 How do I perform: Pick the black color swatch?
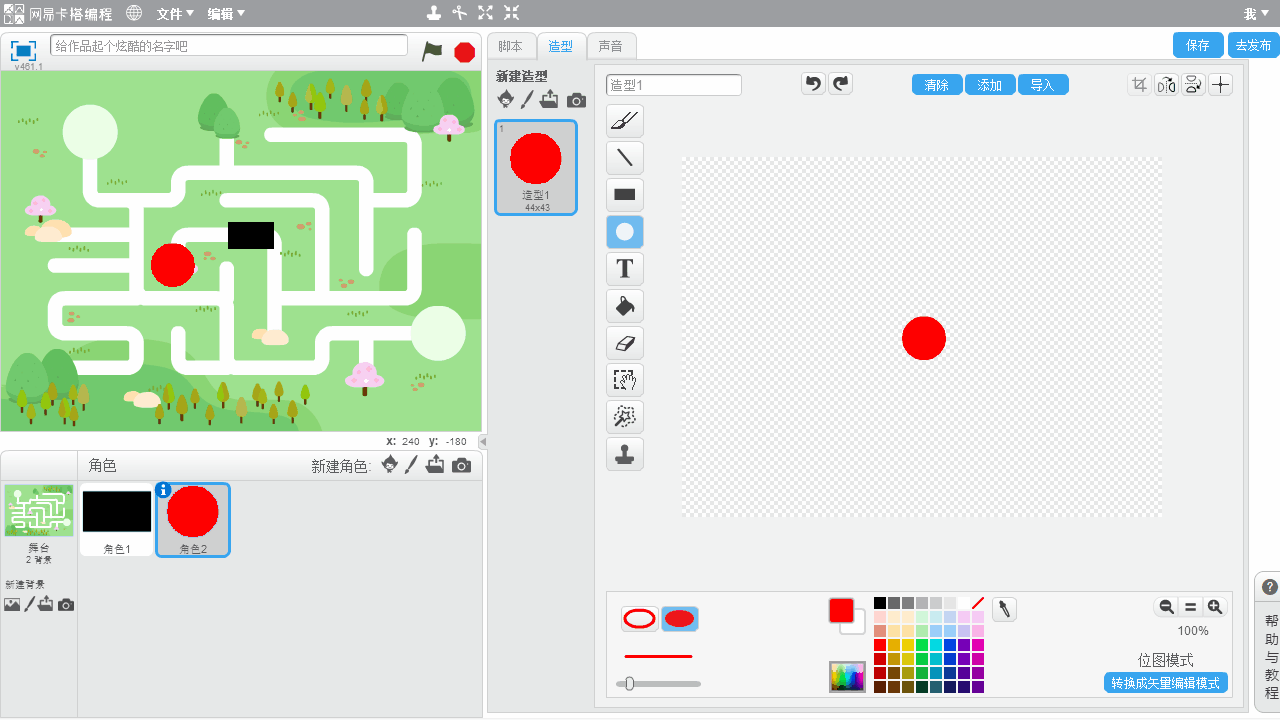click(x=880, y=603)
